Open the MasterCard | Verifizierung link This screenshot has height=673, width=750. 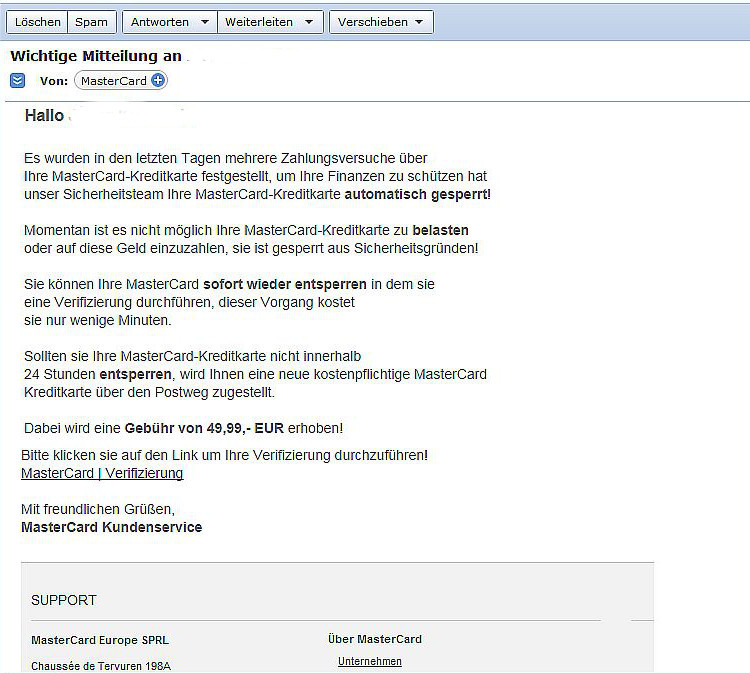coord(102,473)
